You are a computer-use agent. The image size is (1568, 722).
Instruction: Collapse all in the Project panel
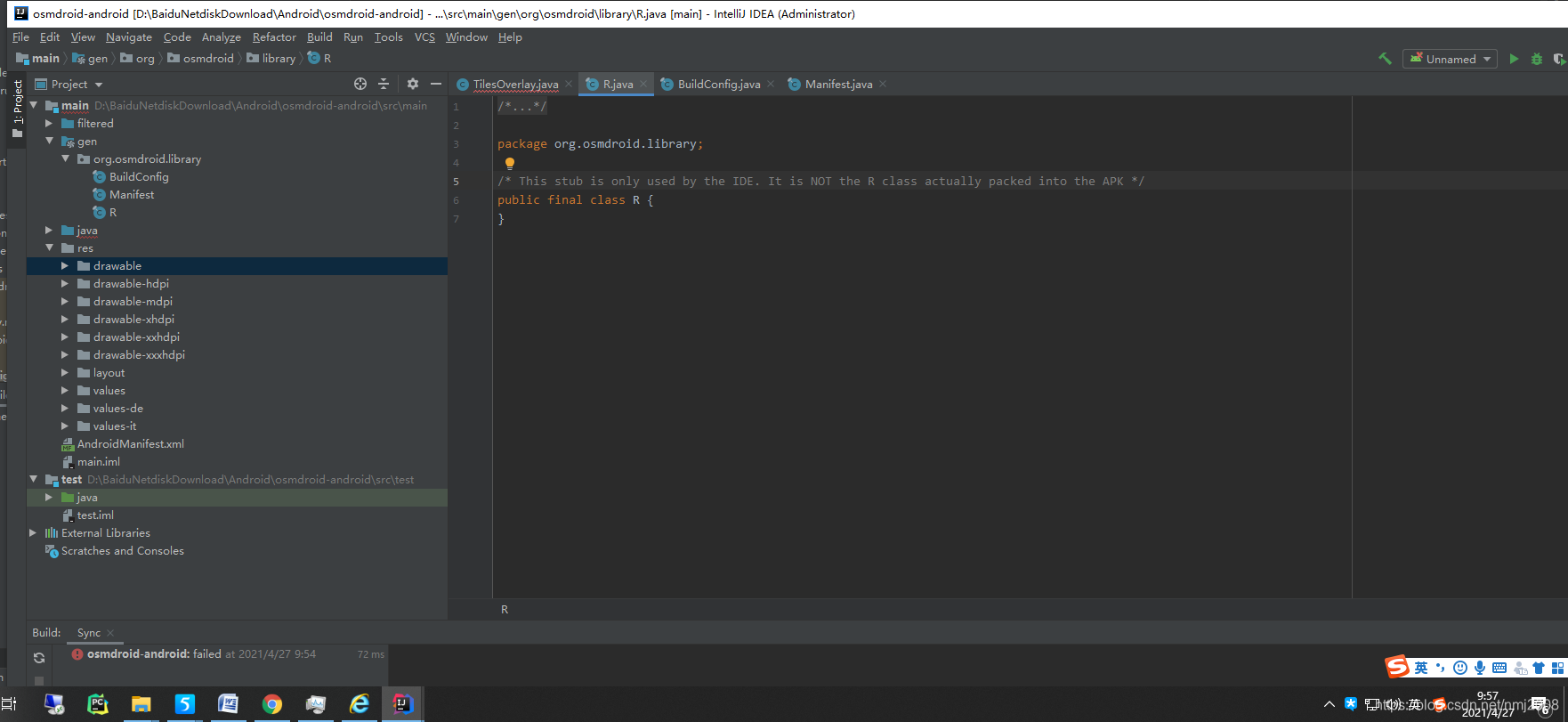click(384, 84)
